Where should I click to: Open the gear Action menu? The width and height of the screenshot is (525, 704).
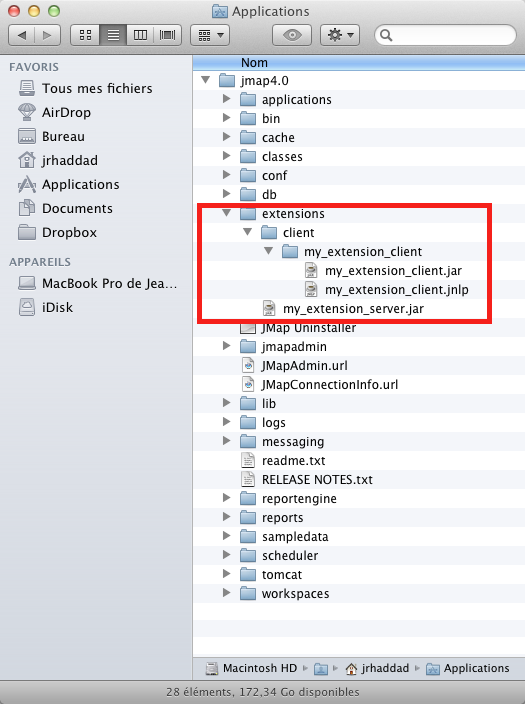click(340, 35)
